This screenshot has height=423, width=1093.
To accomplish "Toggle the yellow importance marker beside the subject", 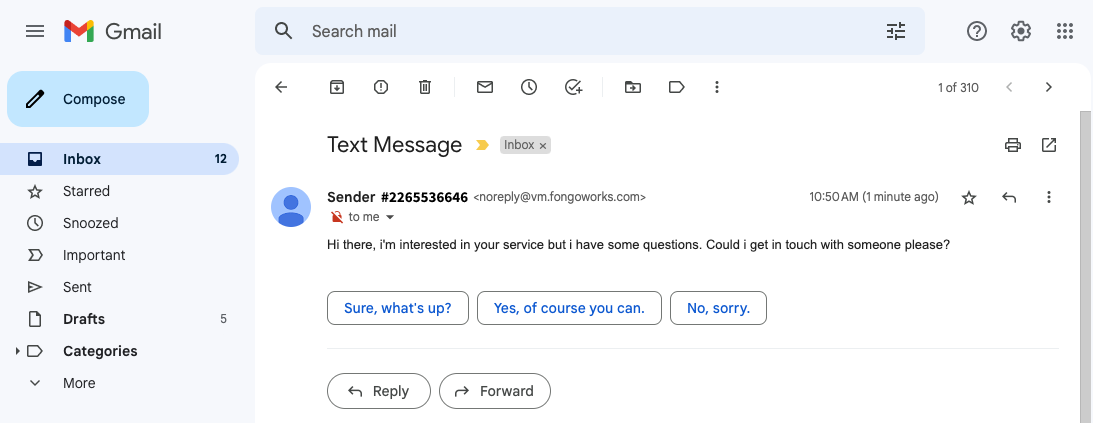I will coord(482,145).
